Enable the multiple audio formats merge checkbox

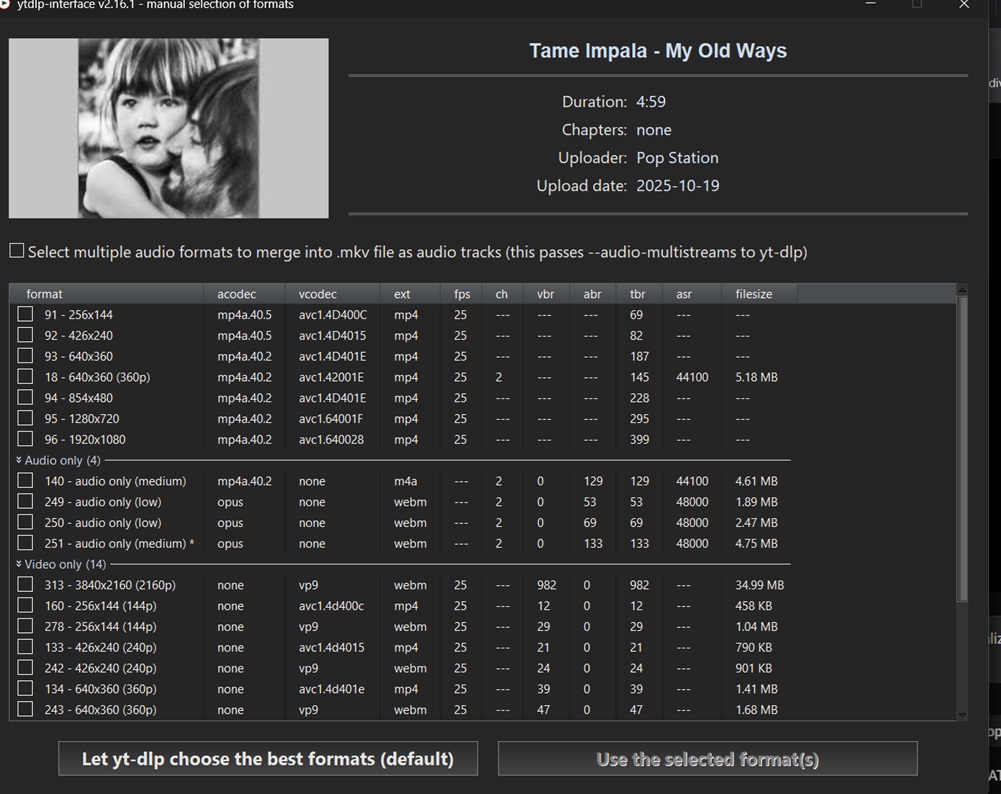tap(17, 251)
